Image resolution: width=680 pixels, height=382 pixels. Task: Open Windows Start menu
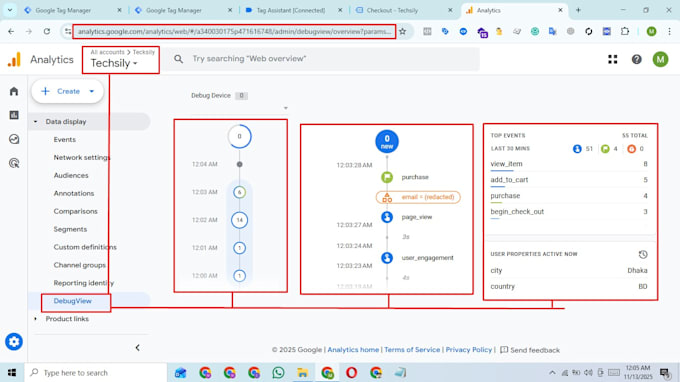pos(12,372)
